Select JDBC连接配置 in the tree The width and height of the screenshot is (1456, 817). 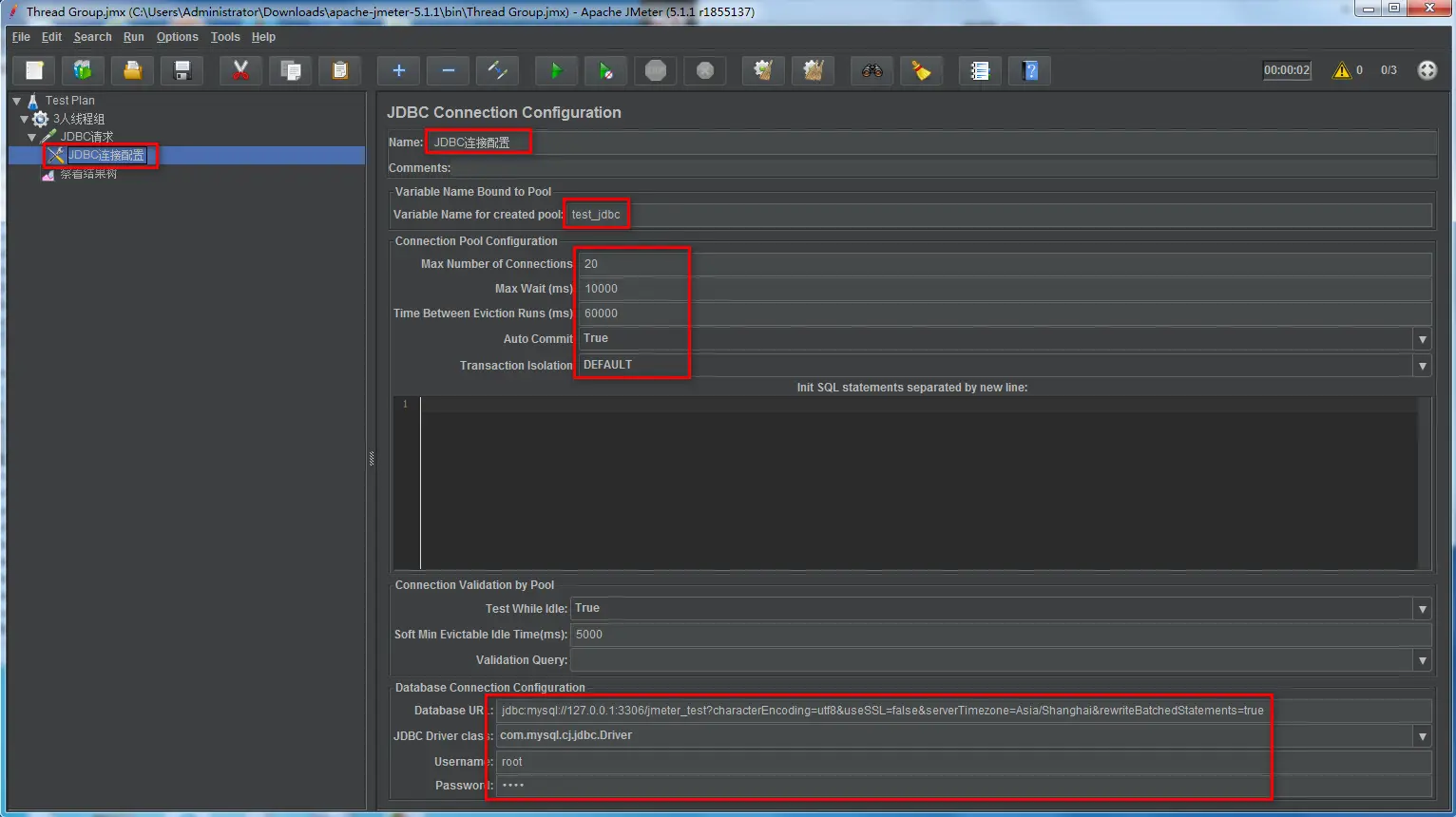point(105,155)
